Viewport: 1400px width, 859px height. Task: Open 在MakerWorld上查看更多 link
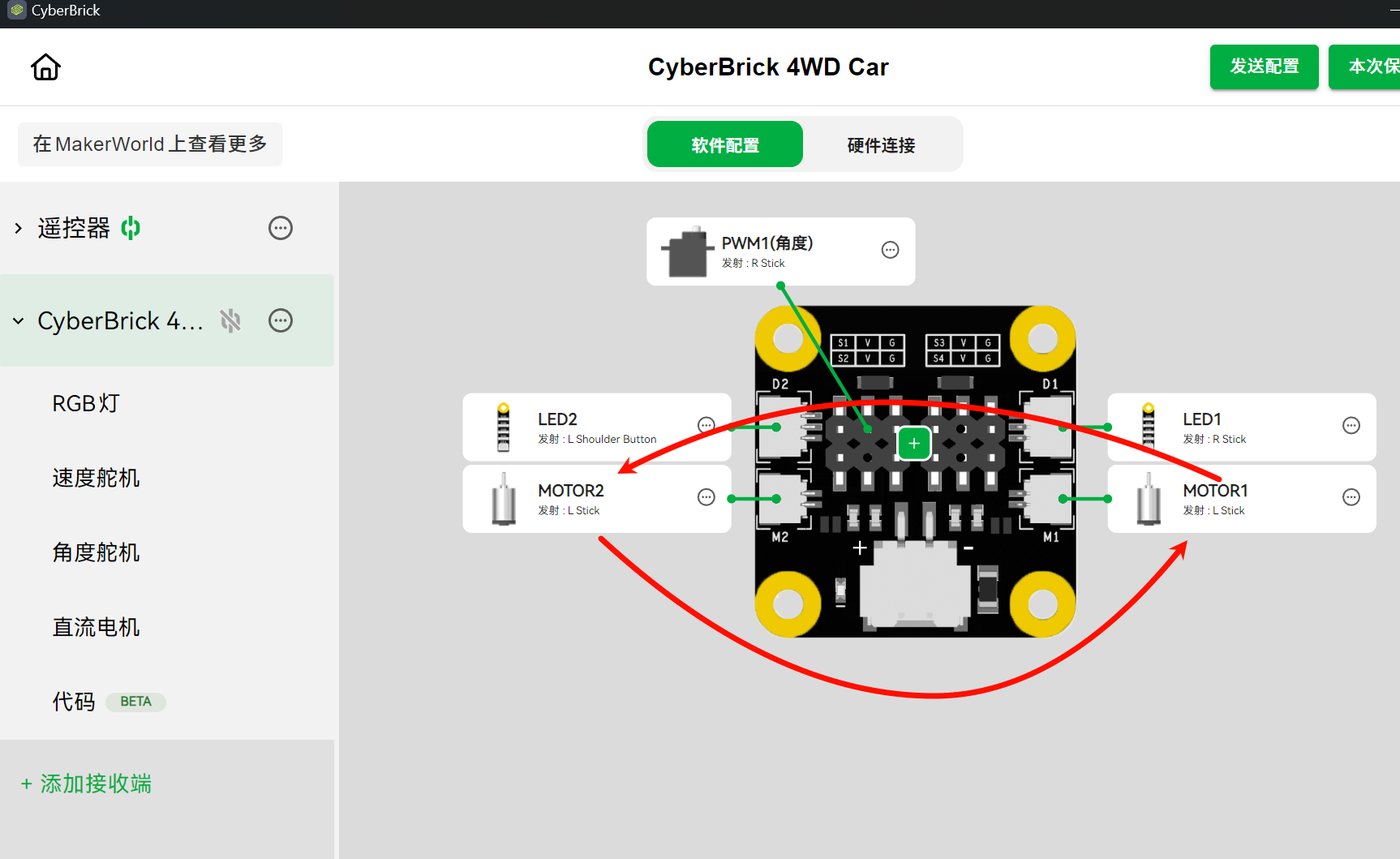150,144
